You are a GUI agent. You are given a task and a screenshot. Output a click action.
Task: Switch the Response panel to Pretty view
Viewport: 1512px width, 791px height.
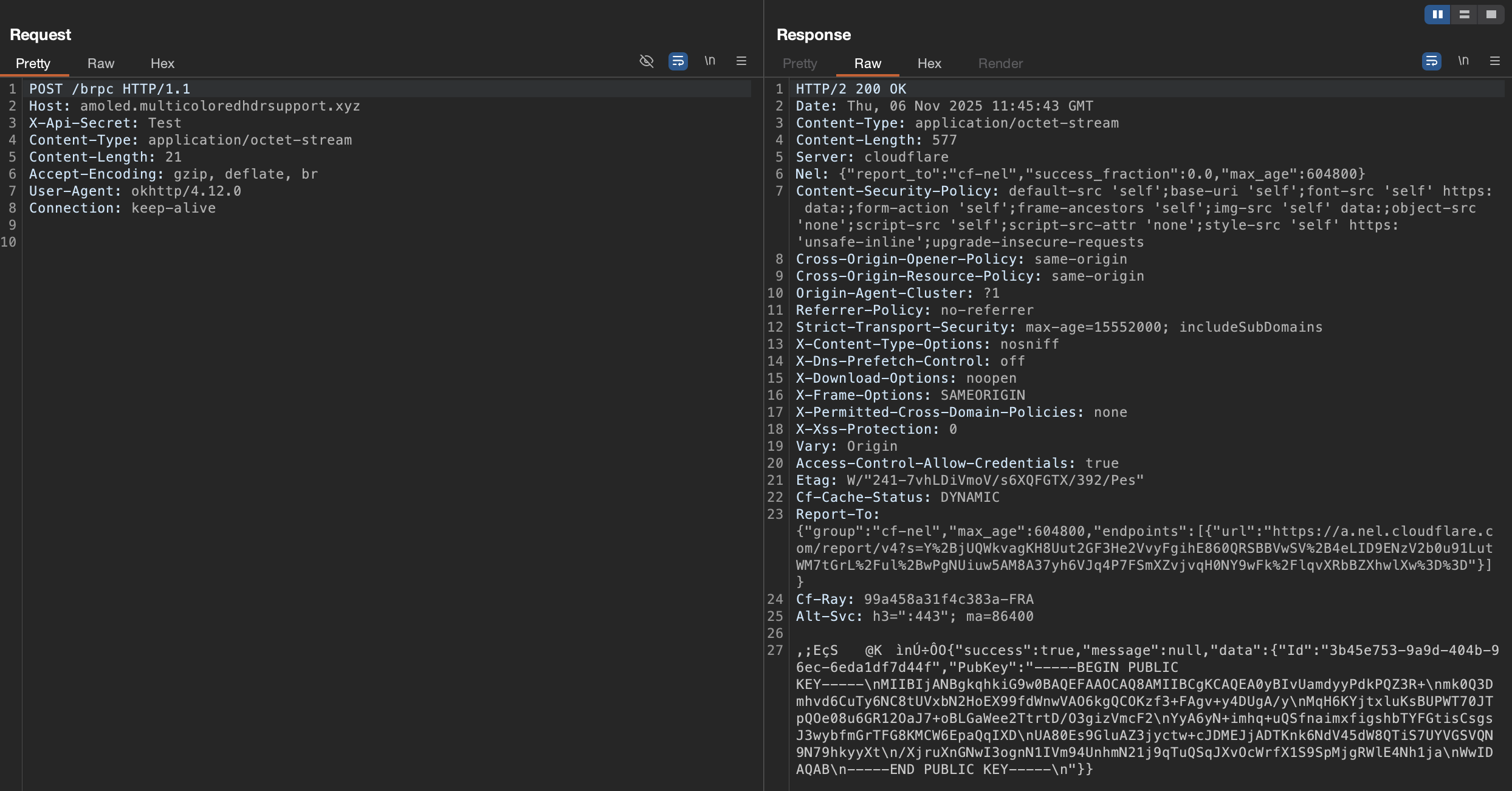click(x=799, y=63)
